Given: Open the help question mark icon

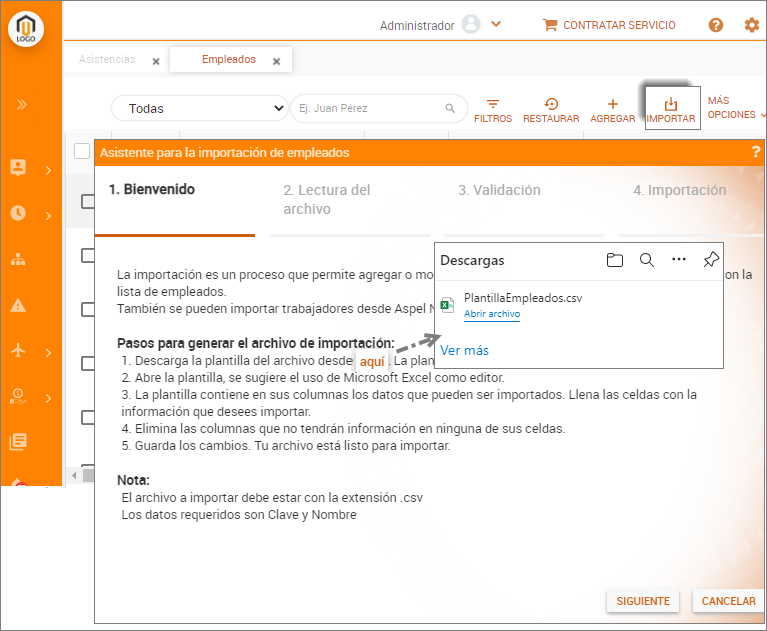Looking at the screenshot, I should pos(716,25).
